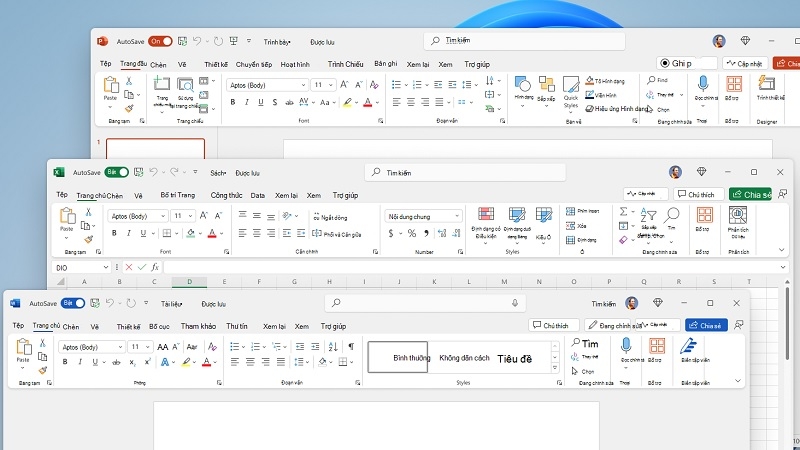800x450 pixels.
Task: Click Cut scissors in PowerPoint clipboard
Action: [x=129, y=81]
